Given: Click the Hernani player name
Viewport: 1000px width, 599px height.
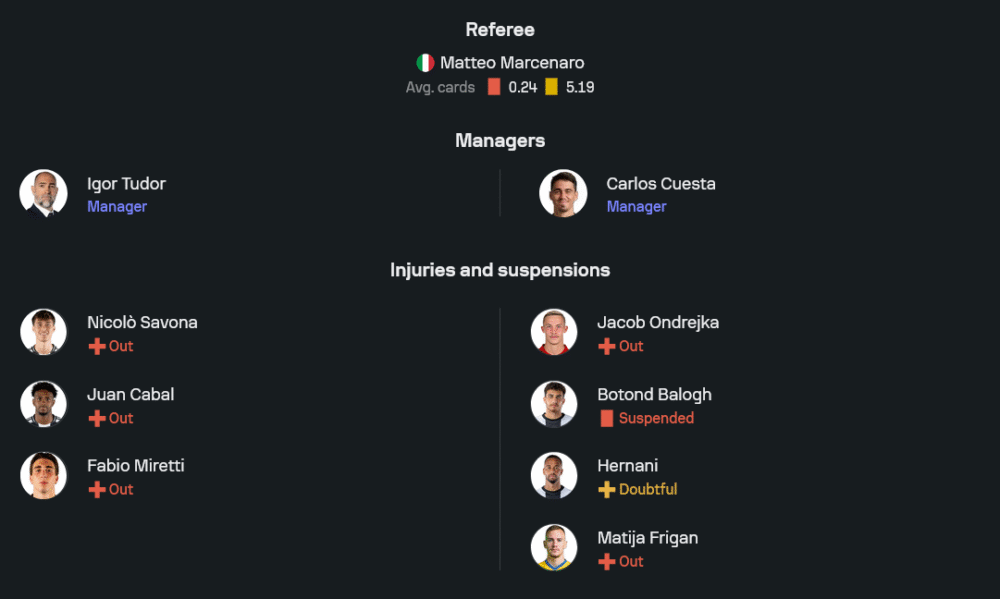Looking at the screenshot, I should coord(627,466).
